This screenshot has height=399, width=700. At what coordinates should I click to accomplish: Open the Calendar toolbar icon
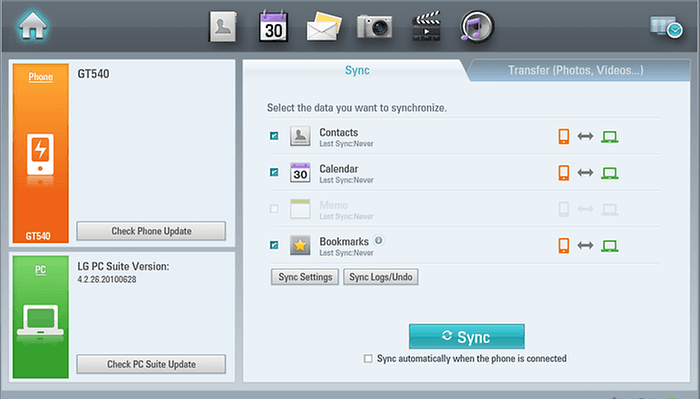(273, 27)
